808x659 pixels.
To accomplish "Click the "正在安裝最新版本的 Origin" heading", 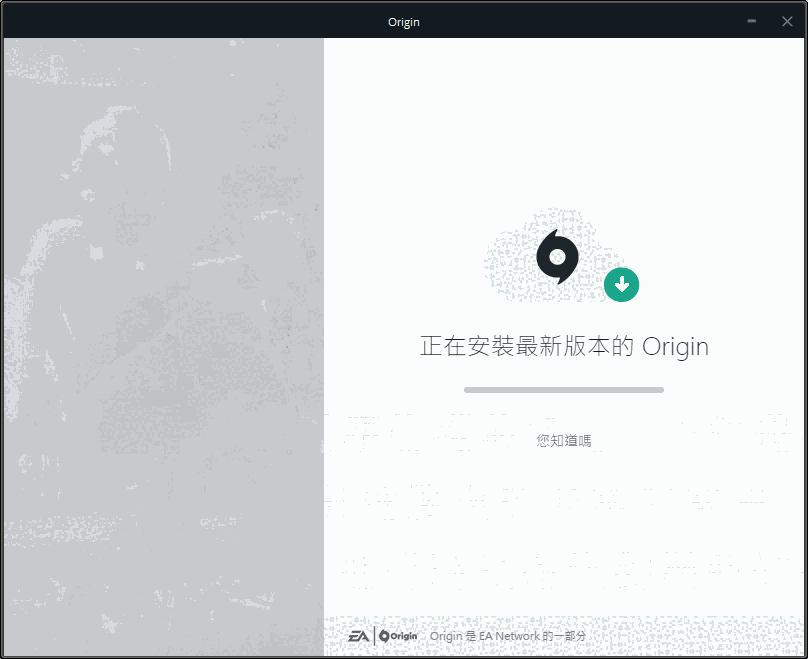I will 563,346.
